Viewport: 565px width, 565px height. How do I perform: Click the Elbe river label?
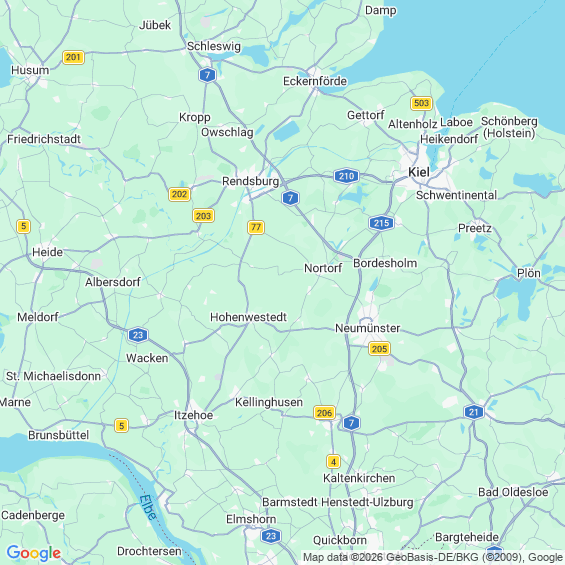[x=148, y=507]
